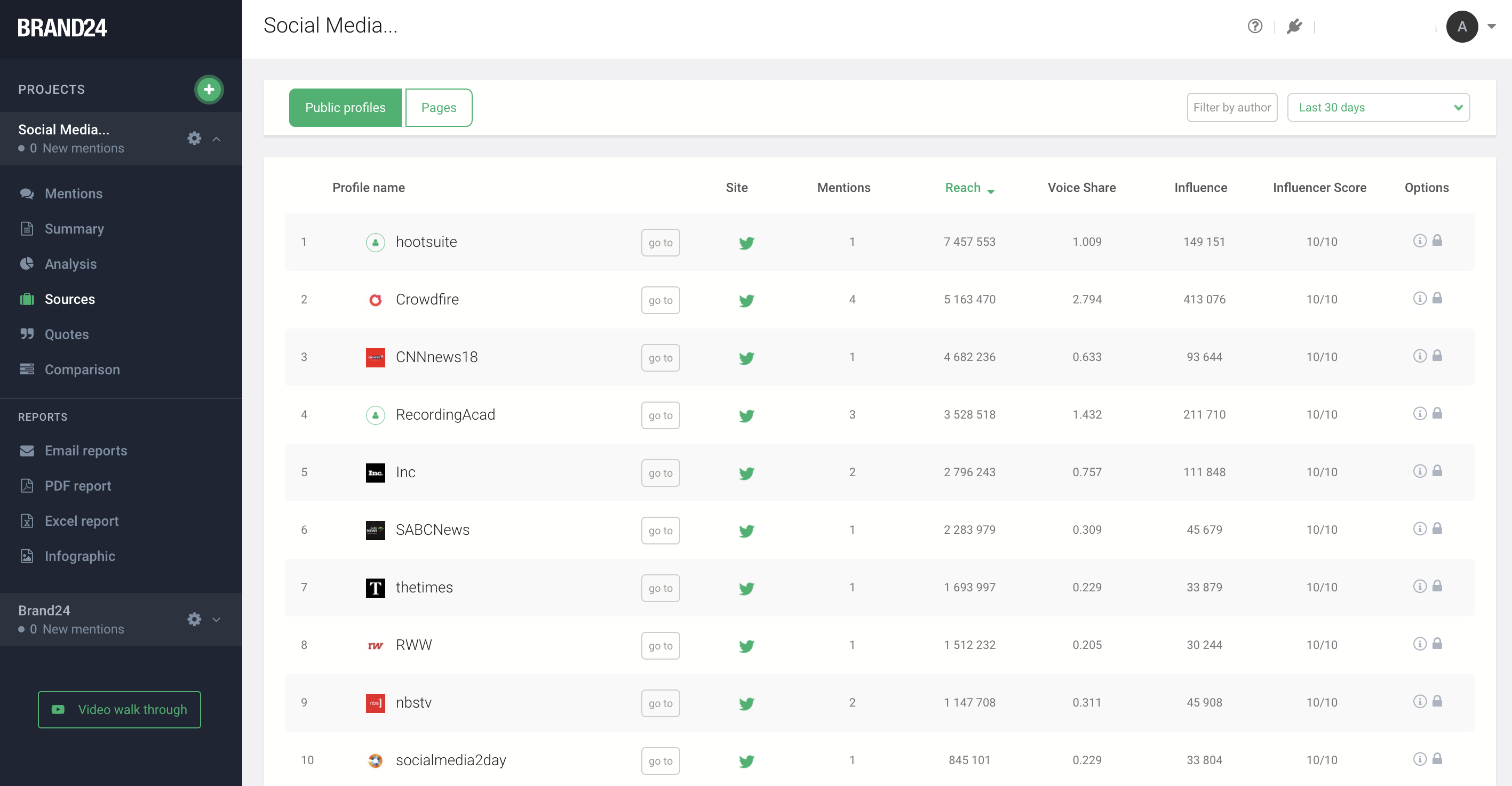Click the add new project plus button
This screenshot has width=1512, height=786.
click(x=209, y=89)
